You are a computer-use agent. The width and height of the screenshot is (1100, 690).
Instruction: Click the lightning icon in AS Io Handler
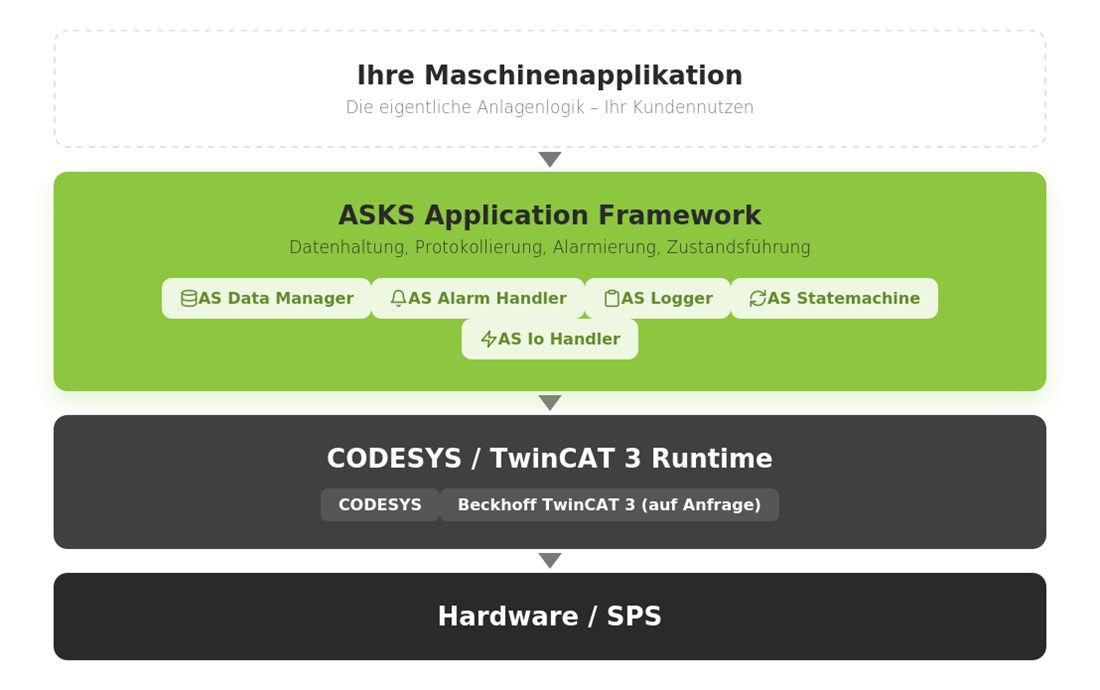point(488,339)
